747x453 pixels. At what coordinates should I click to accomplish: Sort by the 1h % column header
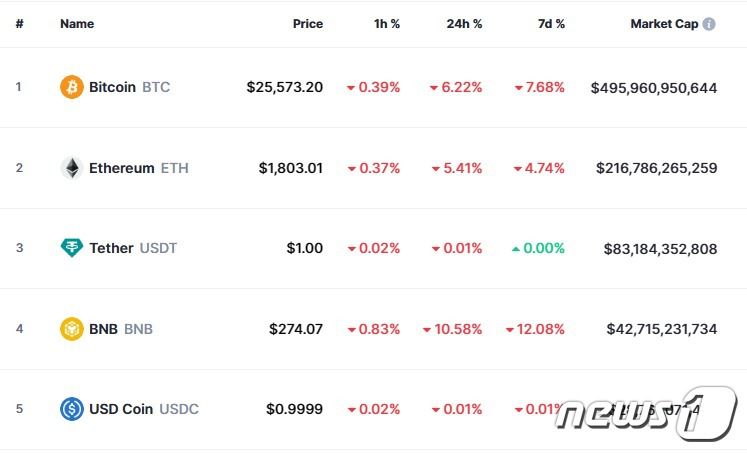click(x=386, y=24)
